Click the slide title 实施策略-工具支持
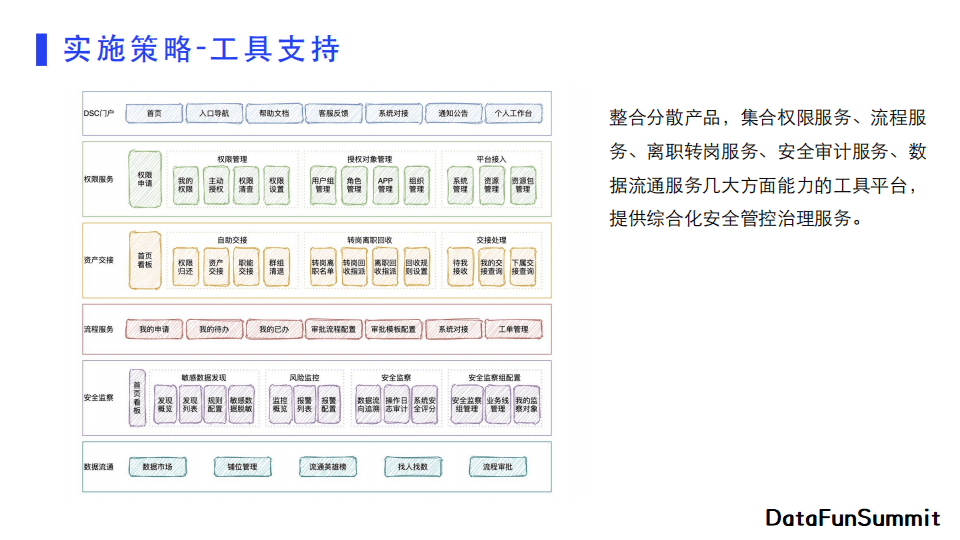Image resolution: width=960 pixels, height=540 pixels. coord(201,49)
